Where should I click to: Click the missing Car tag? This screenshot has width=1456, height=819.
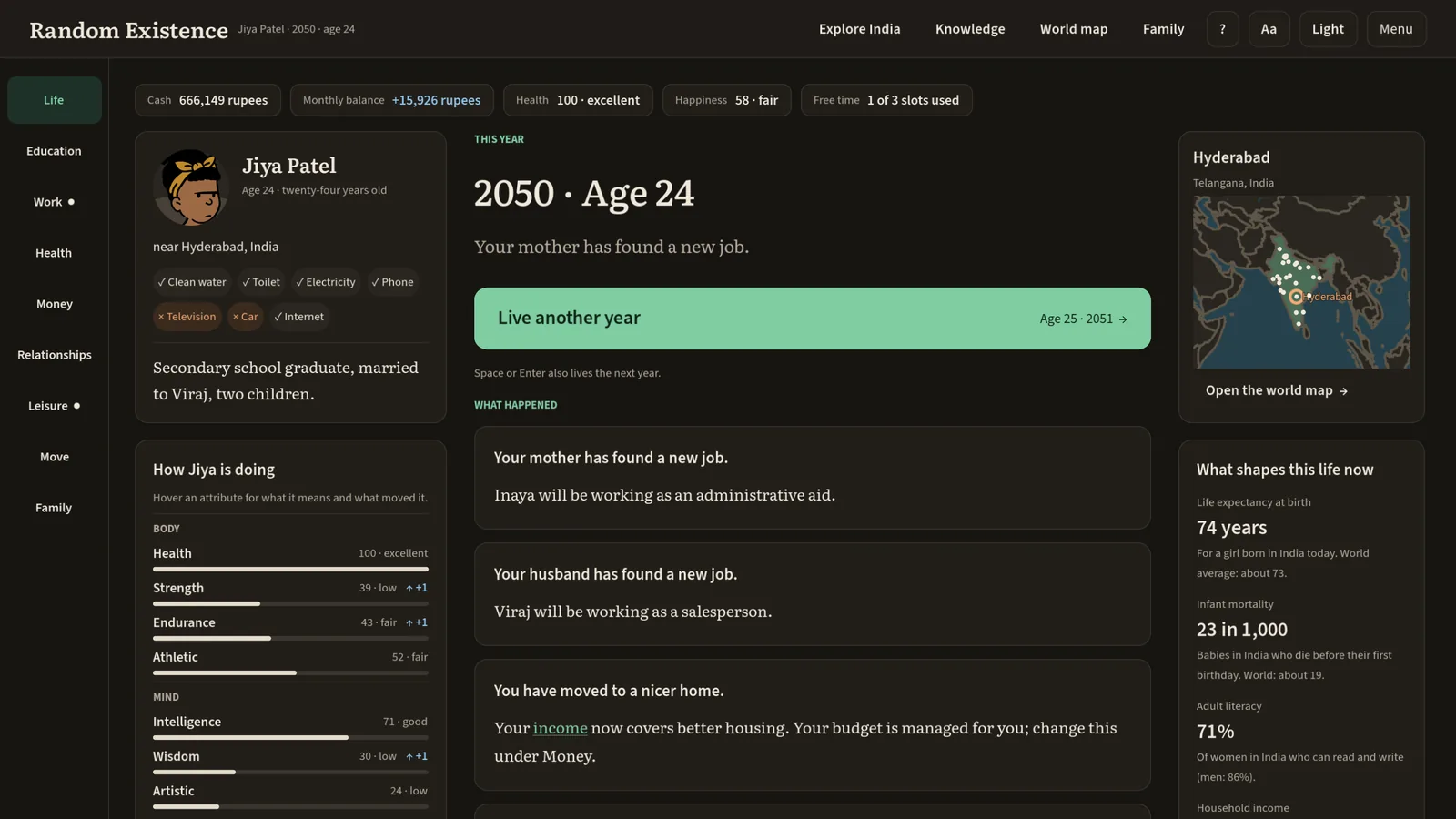pos(246,317)
